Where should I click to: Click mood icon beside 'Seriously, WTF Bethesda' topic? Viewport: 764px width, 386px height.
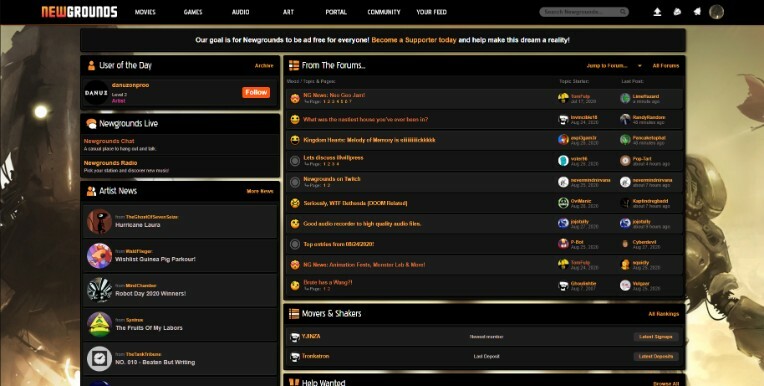[295, 203]
